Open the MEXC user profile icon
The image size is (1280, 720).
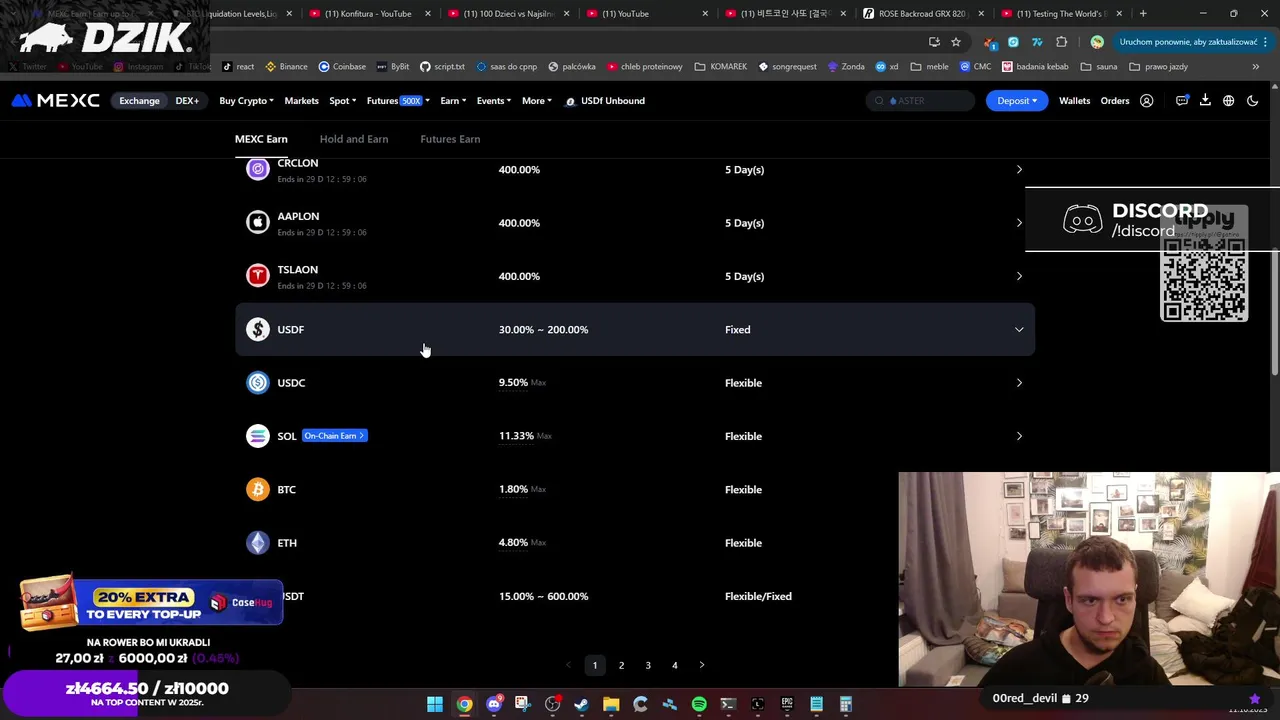point(1147,101)
